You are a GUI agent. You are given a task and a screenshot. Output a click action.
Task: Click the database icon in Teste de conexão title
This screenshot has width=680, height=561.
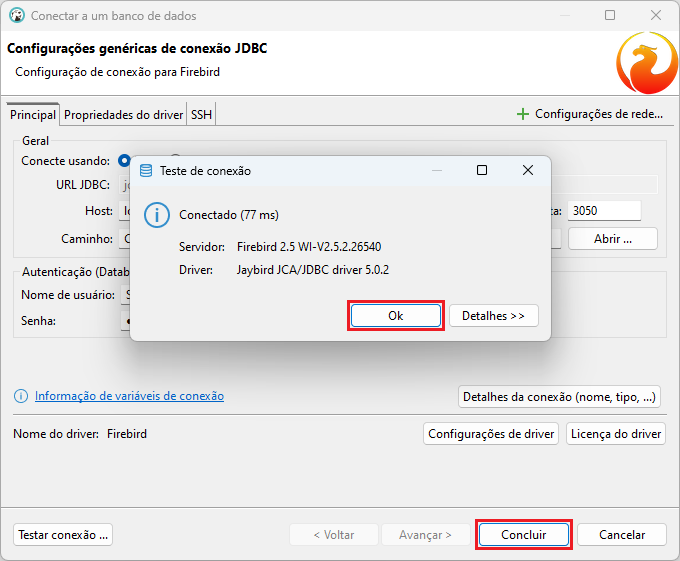pos(146,170)
